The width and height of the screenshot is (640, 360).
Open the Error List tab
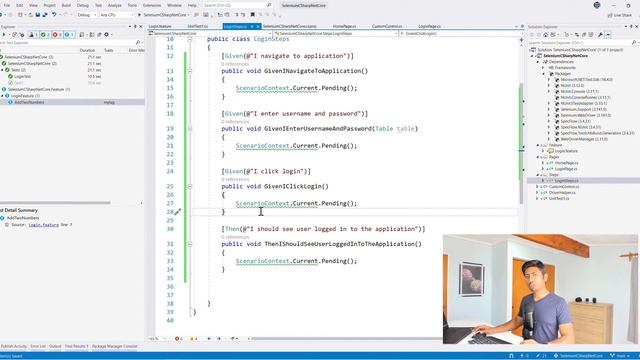tap(38, 347)
